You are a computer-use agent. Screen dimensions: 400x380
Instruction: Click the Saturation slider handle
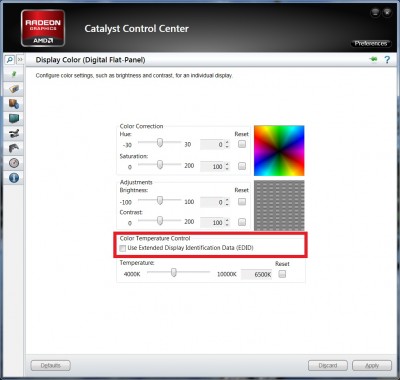click(x=160, y=164)
